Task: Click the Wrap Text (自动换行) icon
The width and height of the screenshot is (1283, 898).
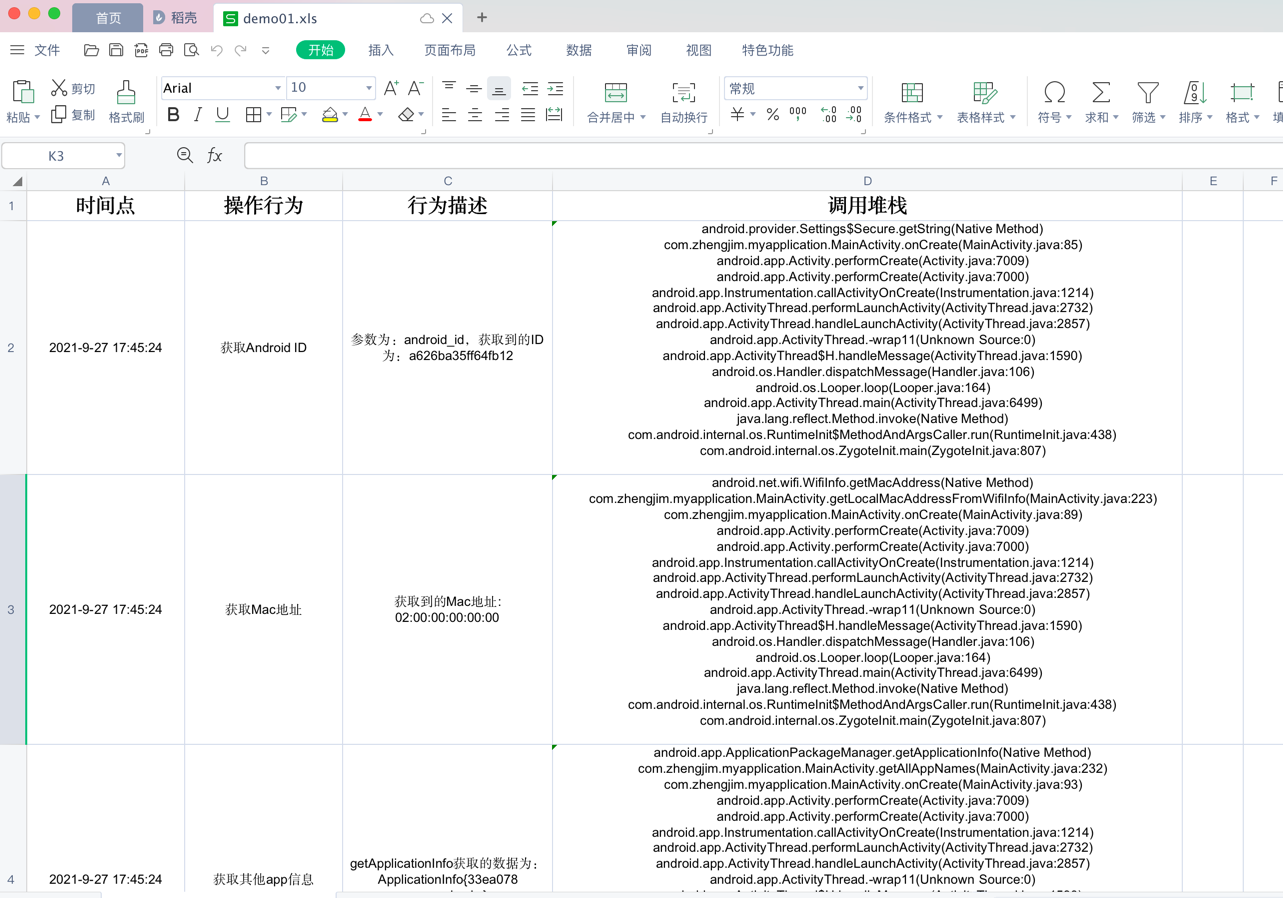Action: (684, 93)
